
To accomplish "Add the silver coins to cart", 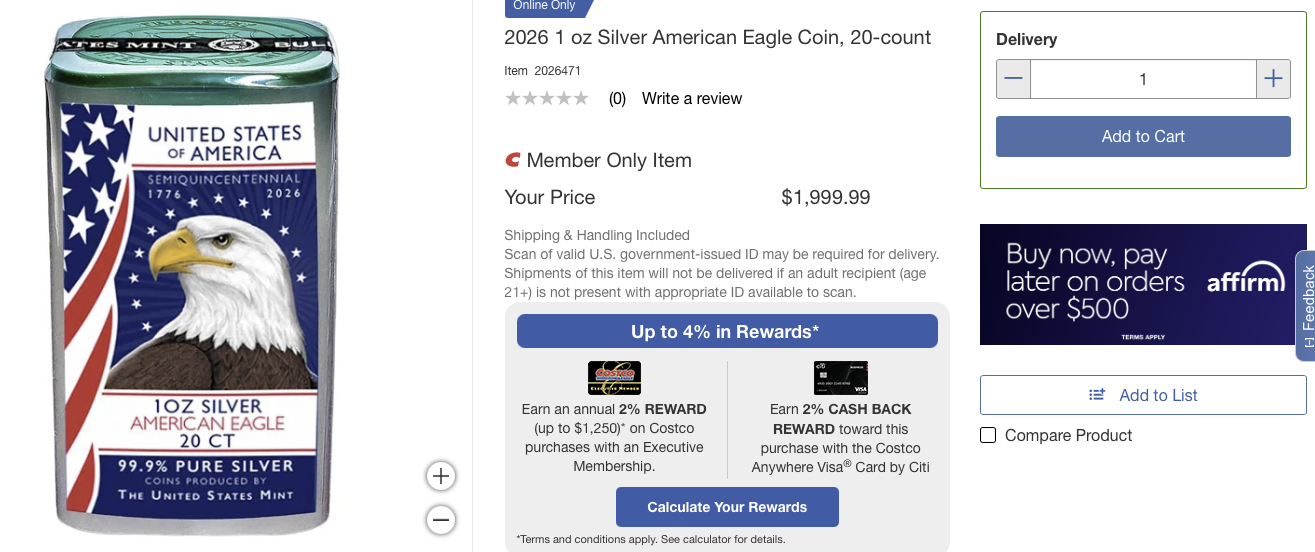I will point(1143,137).
